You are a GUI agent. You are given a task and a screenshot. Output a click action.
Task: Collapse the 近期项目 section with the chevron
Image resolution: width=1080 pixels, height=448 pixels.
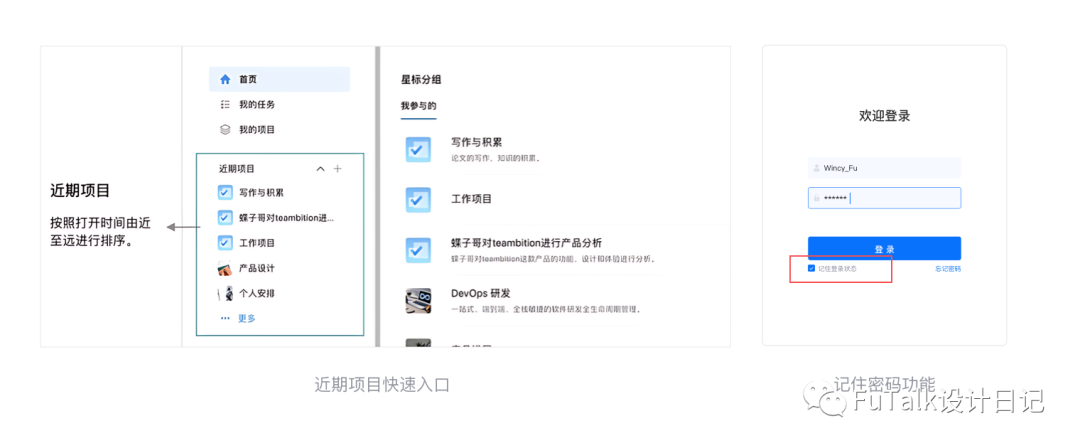(320, 168)
